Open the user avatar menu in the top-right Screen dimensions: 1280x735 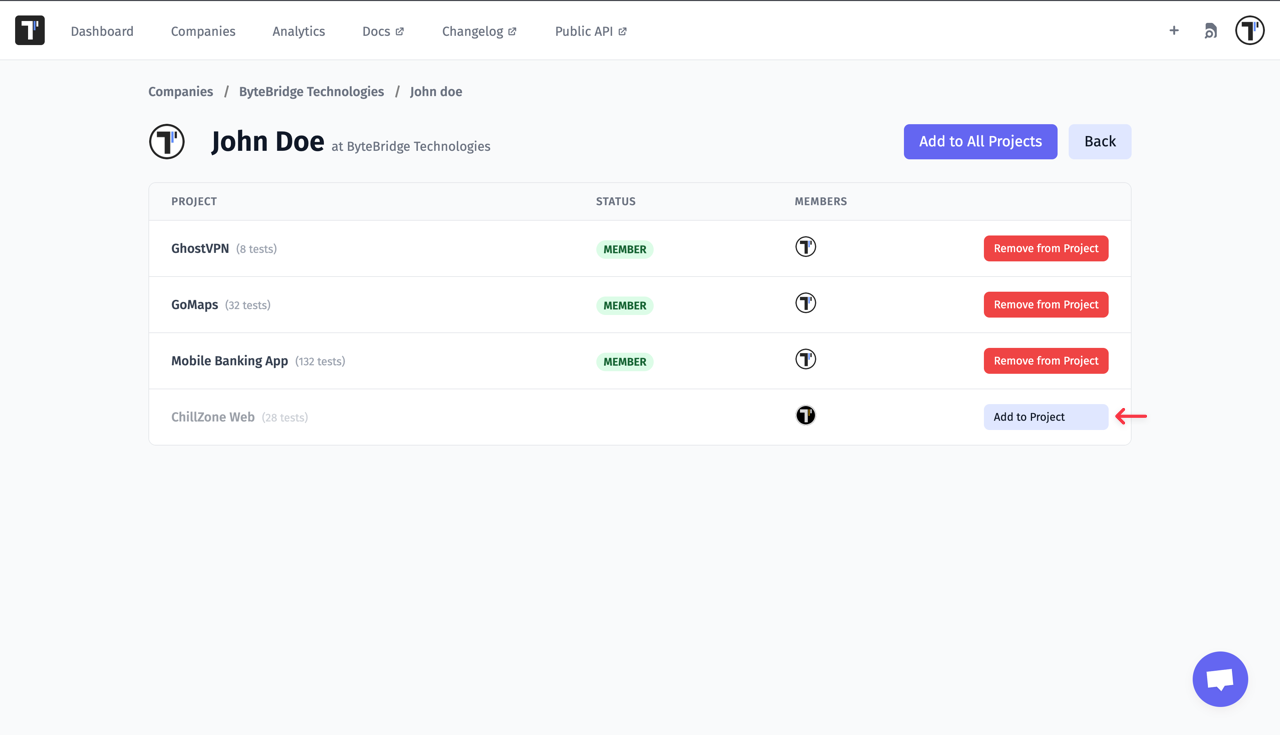click(x=1249, y=30)
